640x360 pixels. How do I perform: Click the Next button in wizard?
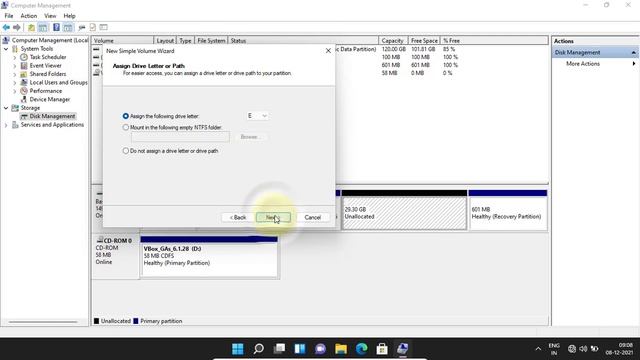273,218
